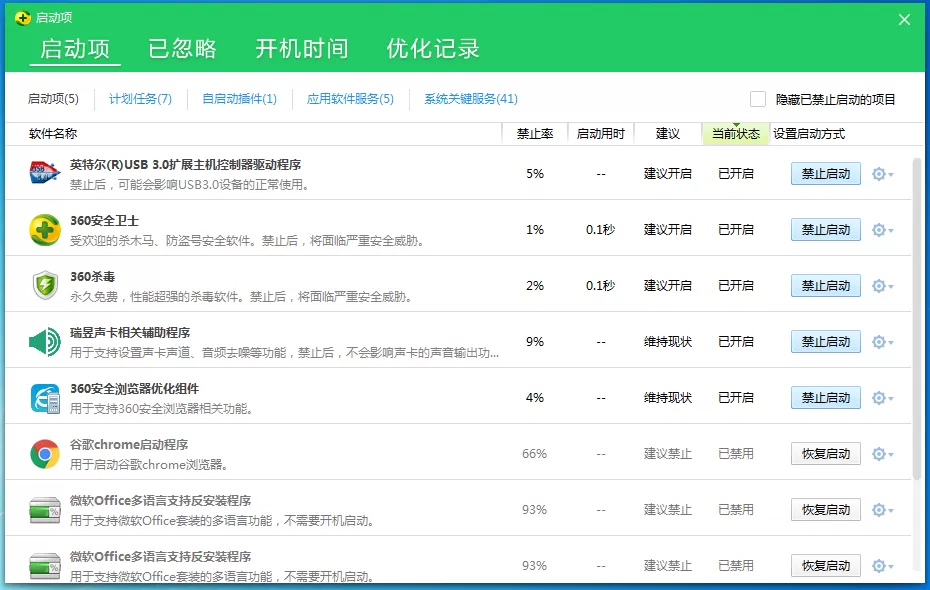Select the 系统关键服务(41) sub-tab
Viewport: 930px width, 590px height.
(x=471, y=98)
